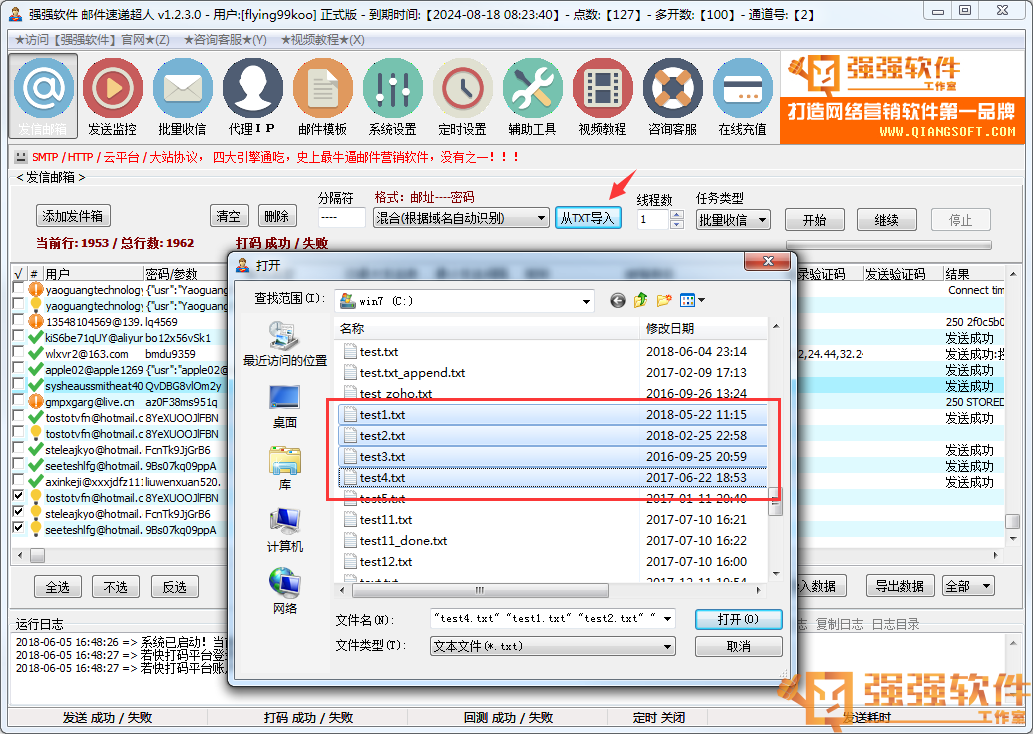
Task: Open the 咨询客服 menu item
Action: pyautogui.click(x=225, y=40)
